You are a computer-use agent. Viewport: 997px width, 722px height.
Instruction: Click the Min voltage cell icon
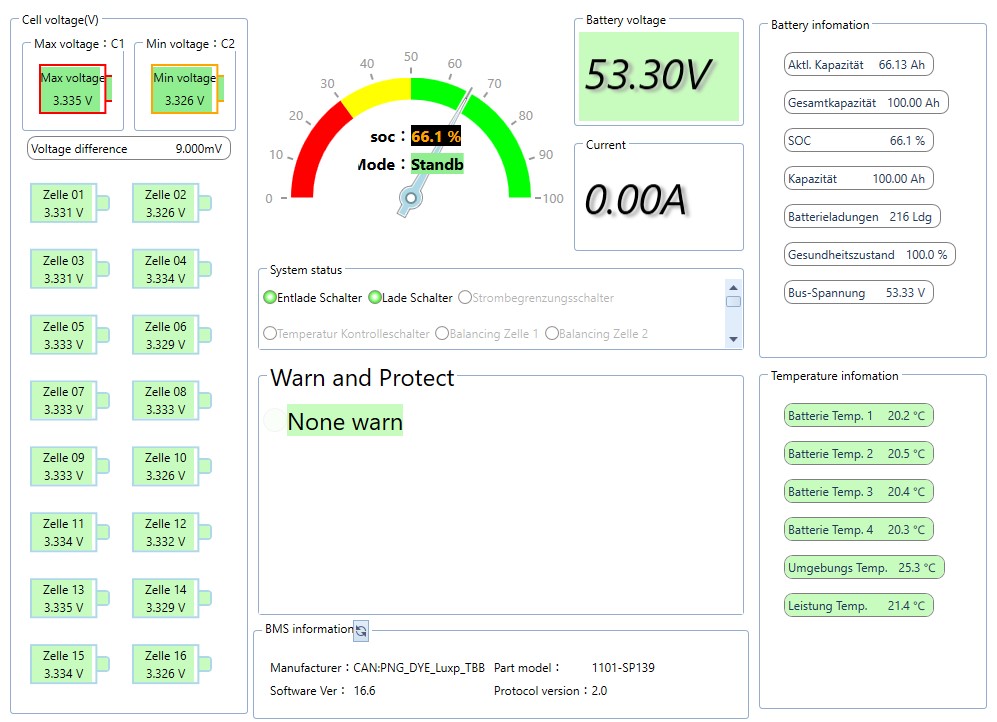(184, 89)
